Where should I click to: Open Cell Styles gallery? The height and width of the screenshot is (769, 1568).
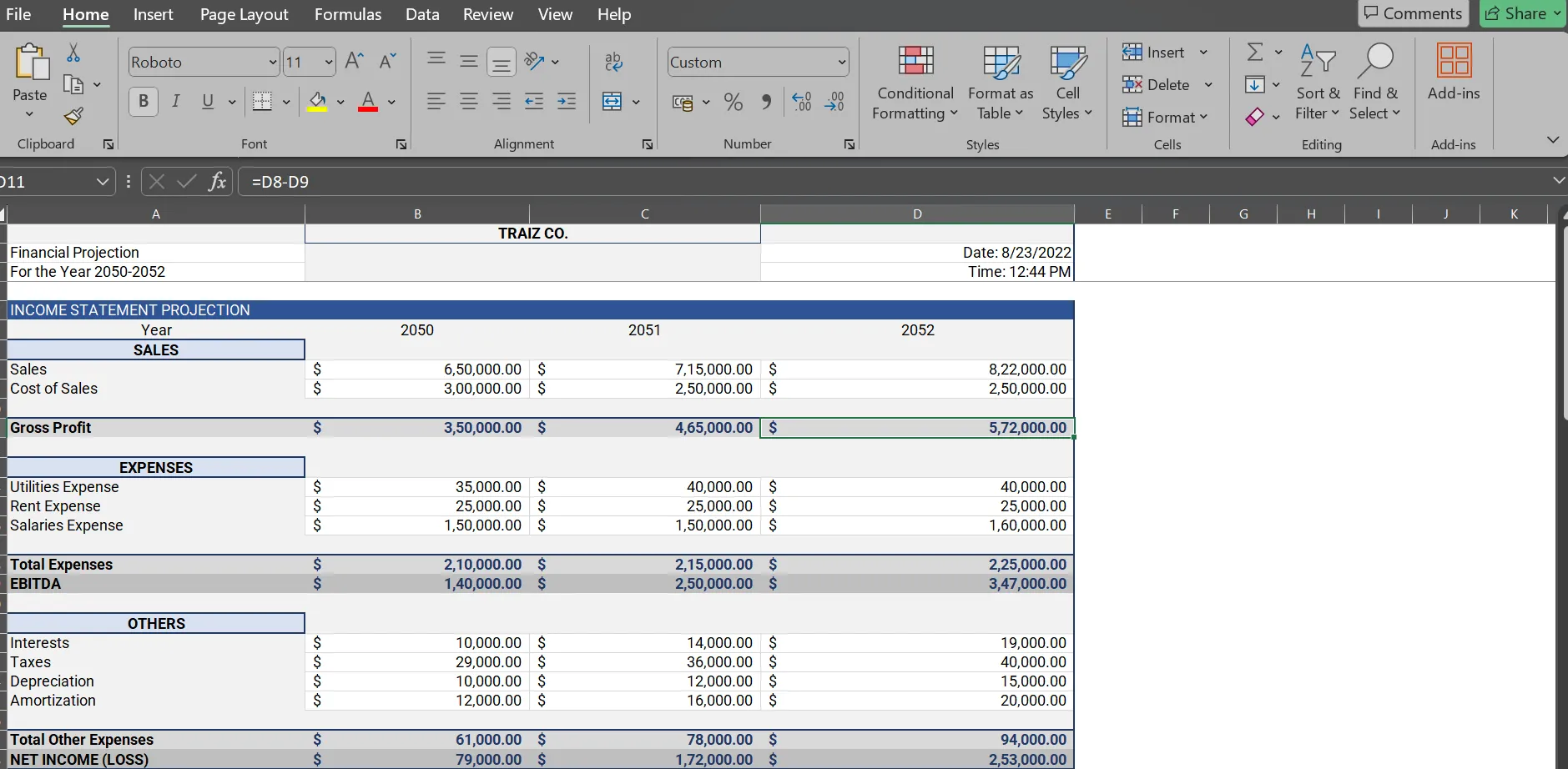coord(1067,83)
